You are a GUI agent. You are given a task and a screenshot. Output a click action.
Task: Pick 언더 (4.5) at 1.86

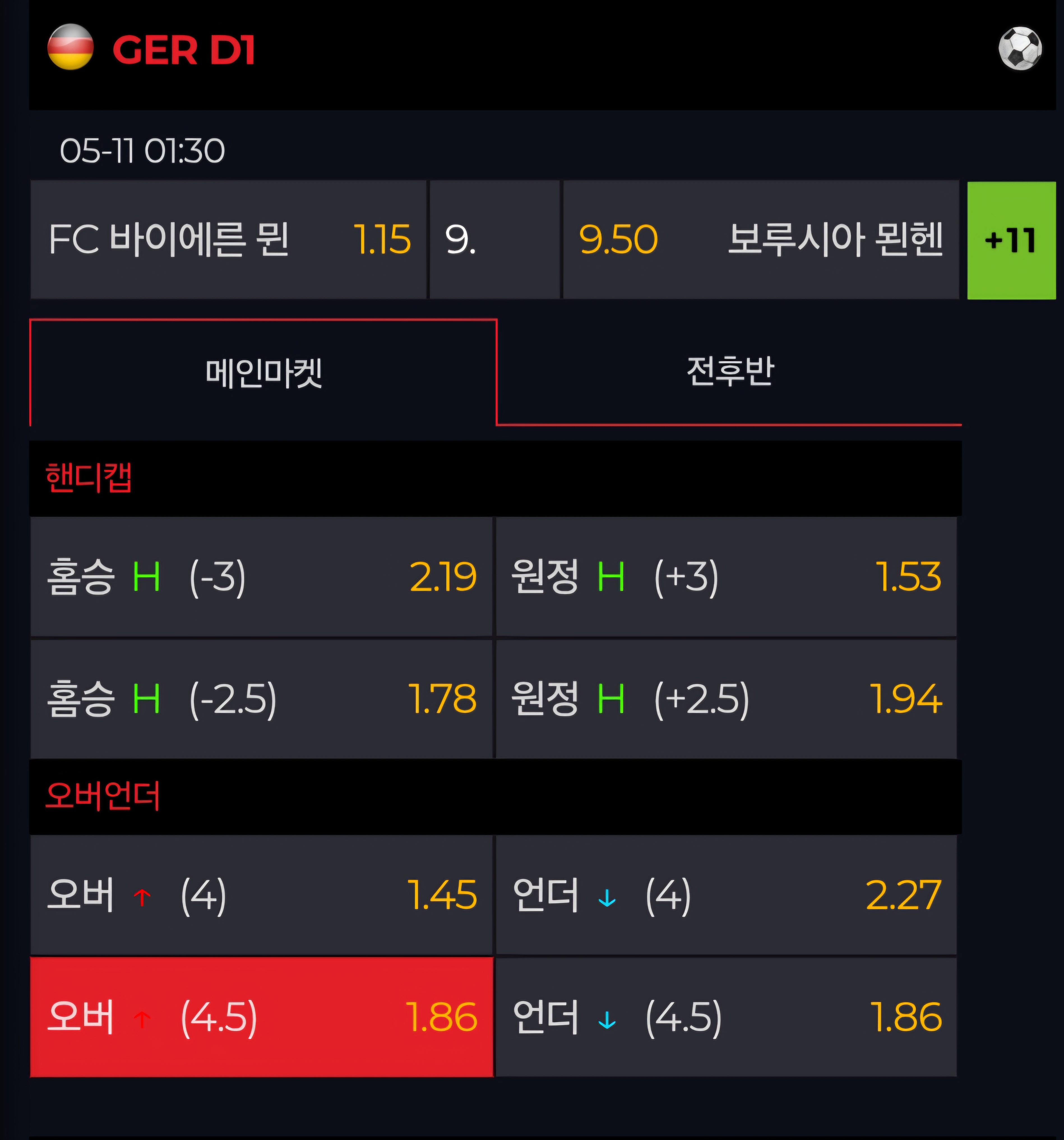[x=726, y=1017]
